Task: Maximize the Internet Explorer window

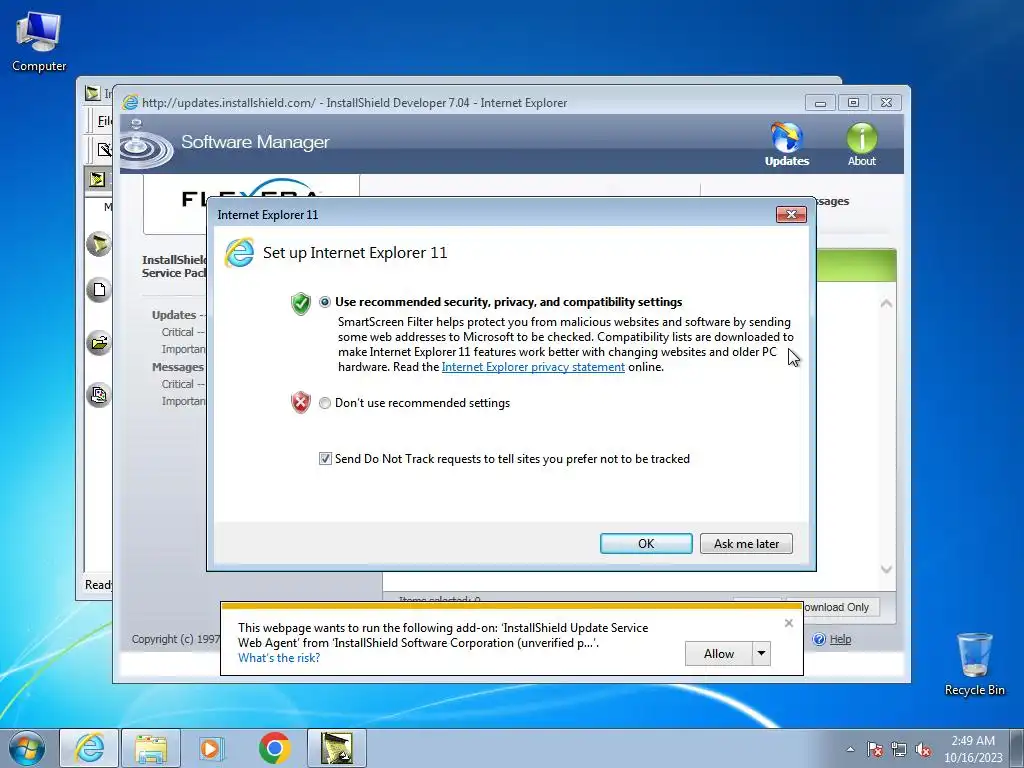Action: click(x=853, y=103)
